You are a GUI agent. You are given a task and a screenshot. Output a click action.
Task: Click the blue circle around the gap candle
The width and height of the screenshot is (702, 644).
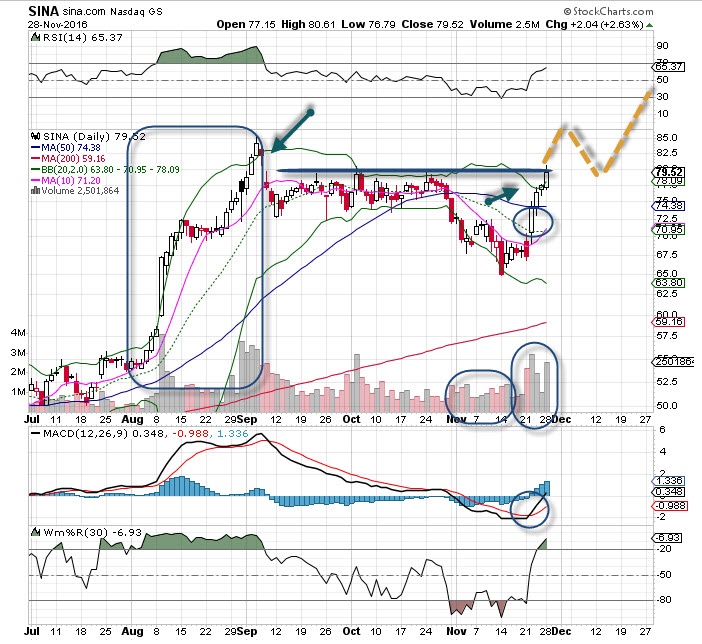[536, 221]
